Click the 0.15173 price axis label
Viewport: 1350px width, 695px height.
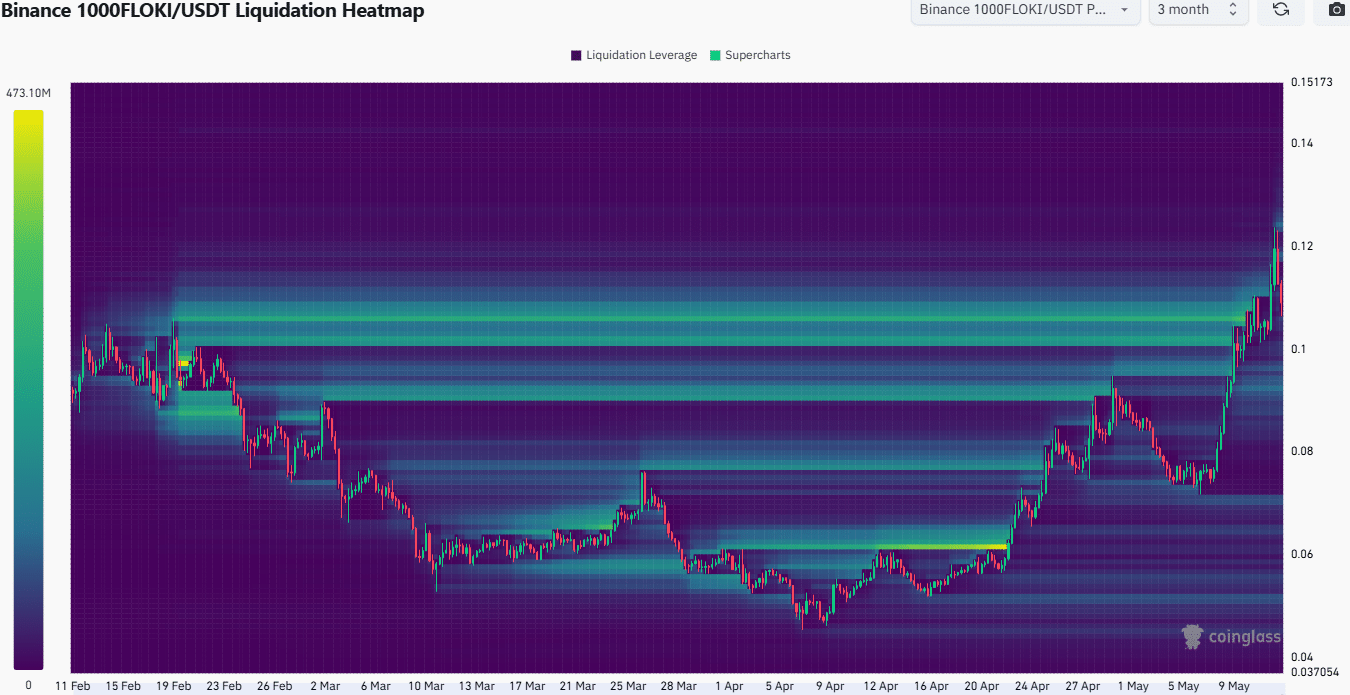(1310, 82)
